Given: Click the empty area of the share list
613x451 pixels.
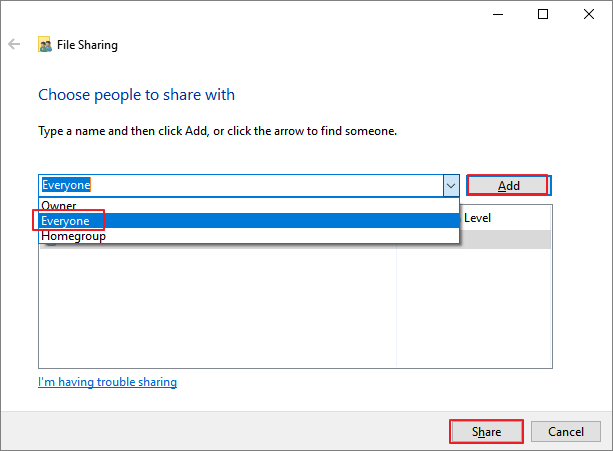Looking at the screenshot, I should [216, 310].
